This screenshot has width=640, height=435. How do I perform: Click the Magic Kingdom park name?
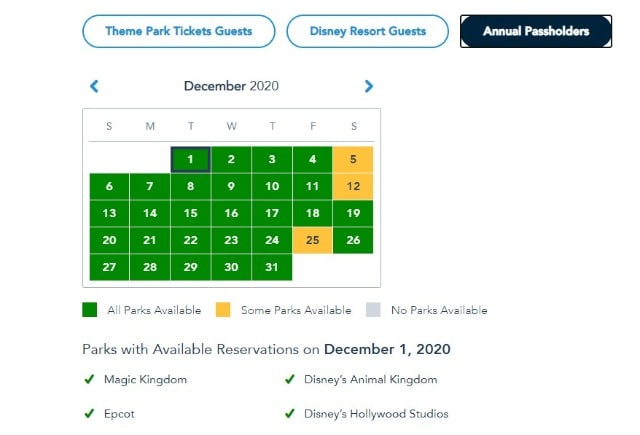[146, 380]
